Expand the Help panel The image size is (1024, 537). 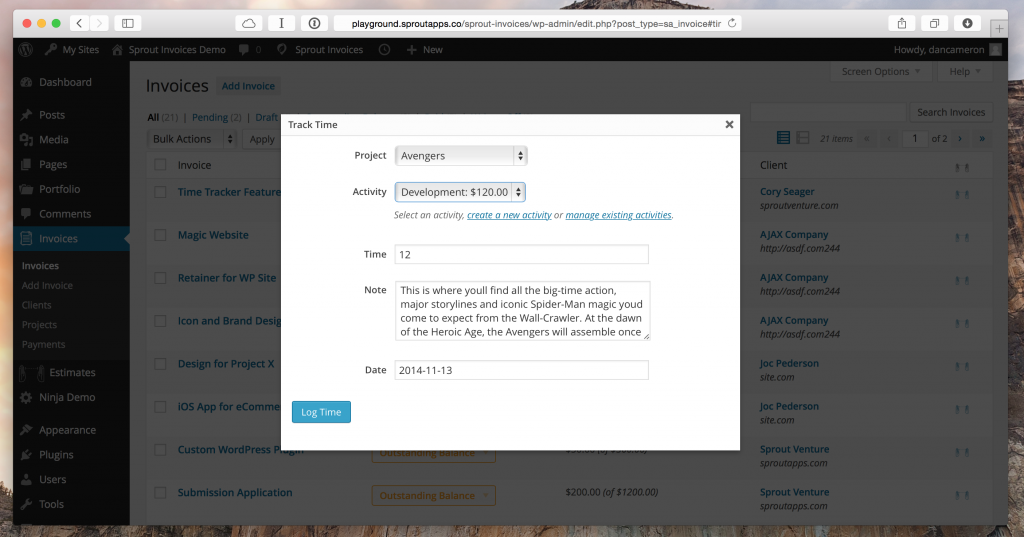click(x=965, y=72)
